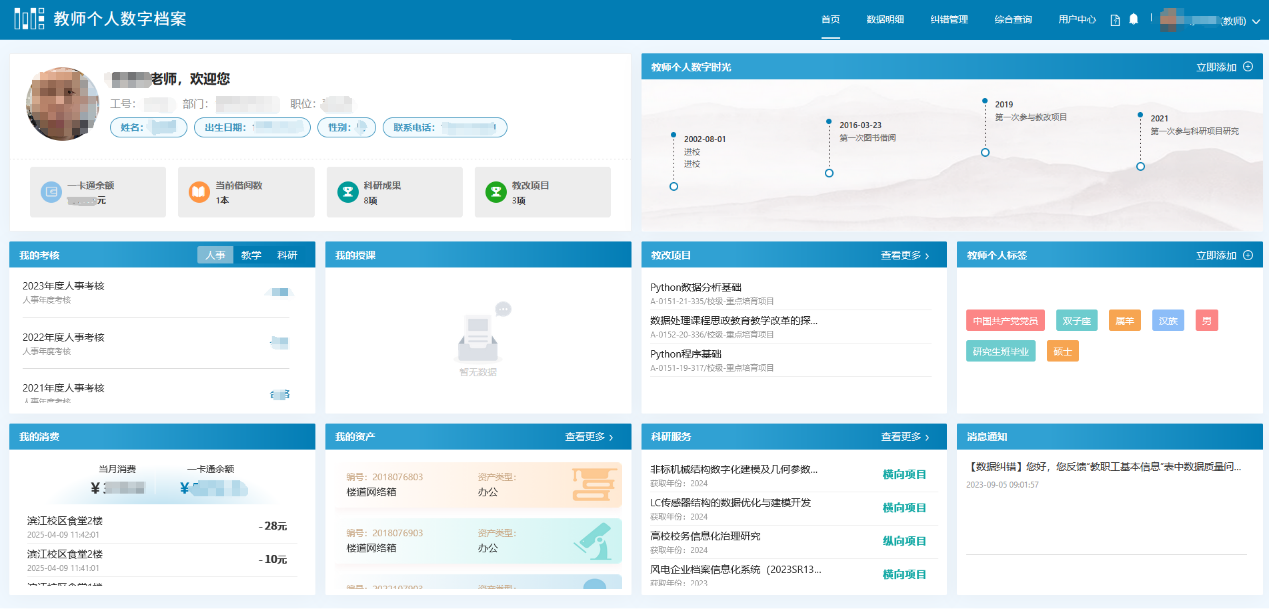Open the 数据明细 menu

pos(884,19)
